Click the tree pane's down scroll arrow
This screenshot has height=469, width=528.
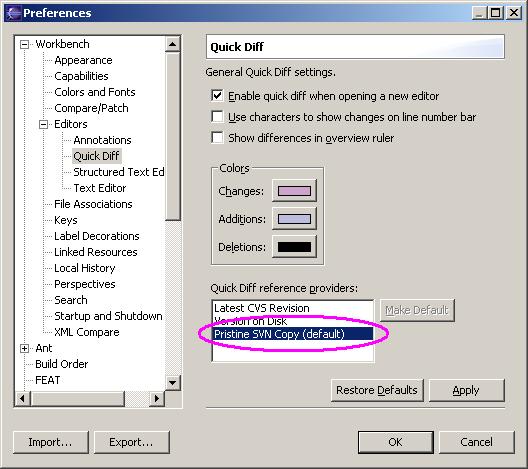point(172,382)
